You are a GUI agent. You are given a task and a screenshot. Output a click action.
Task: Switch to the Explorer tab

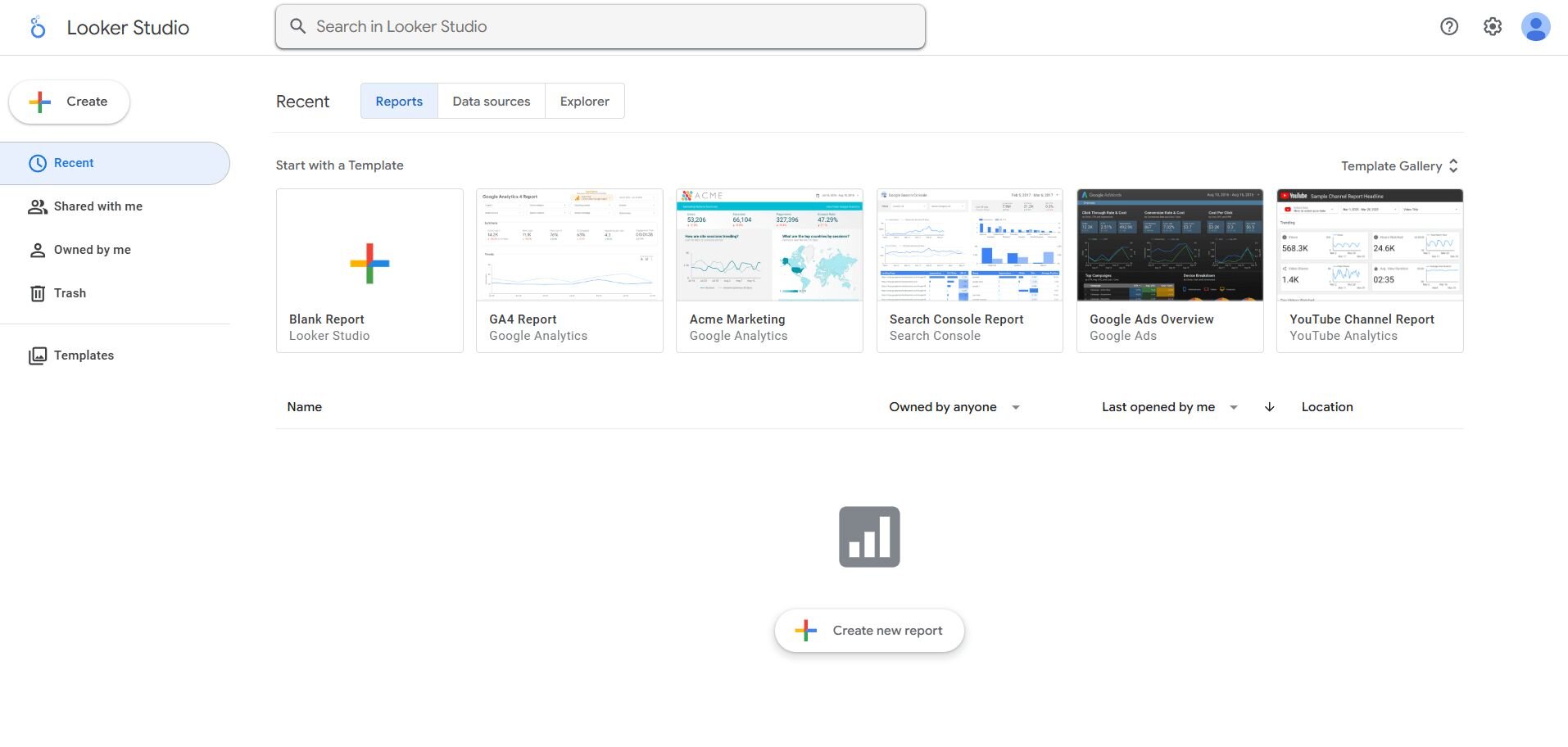tap(584, 101)
